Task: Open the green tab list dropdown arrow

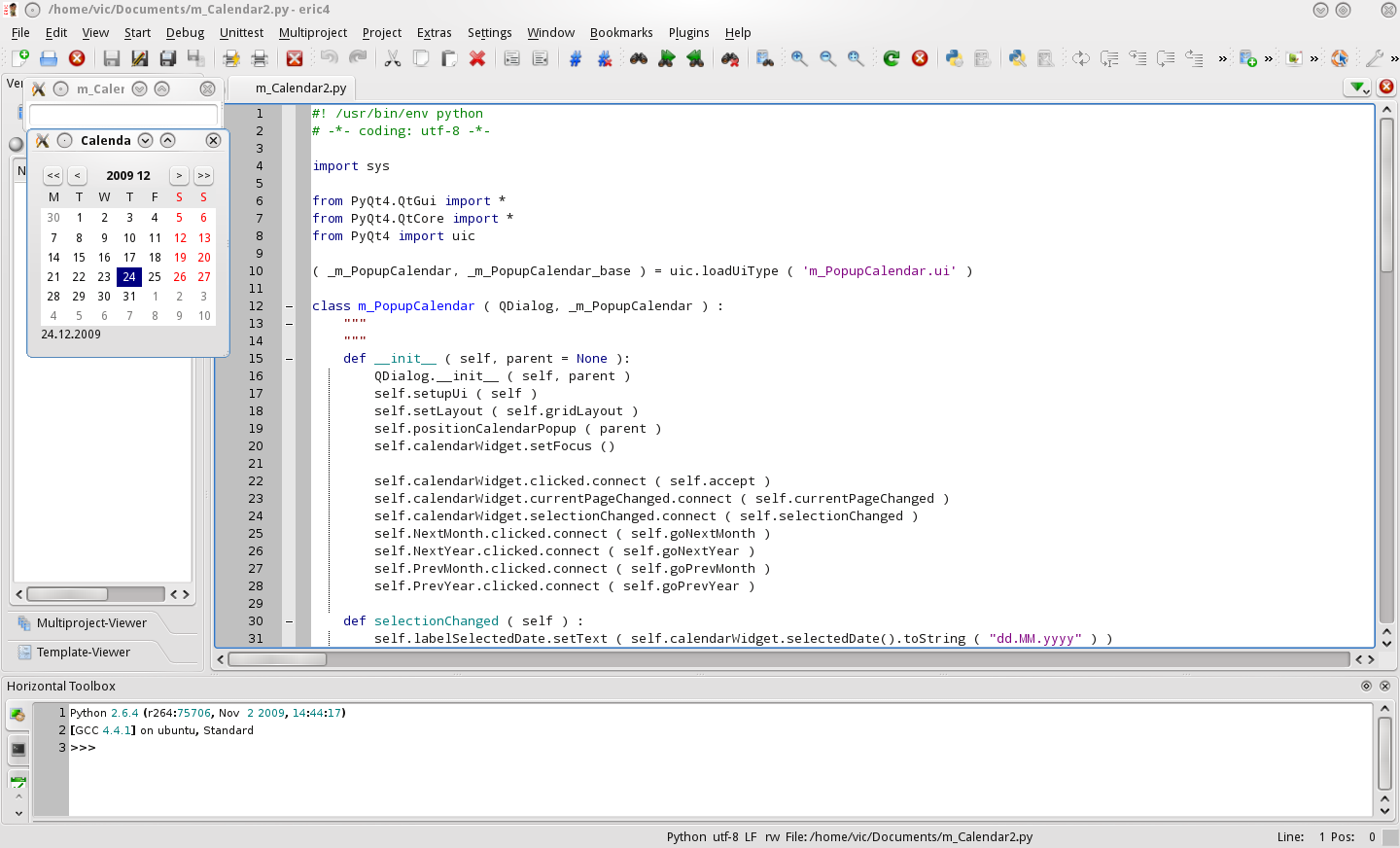Action: coord(1357,88)
